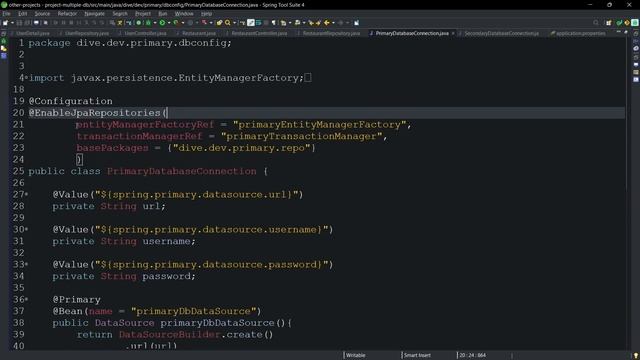
Task: Collapse the @Primary bean method at line 36
Action: 27,299
